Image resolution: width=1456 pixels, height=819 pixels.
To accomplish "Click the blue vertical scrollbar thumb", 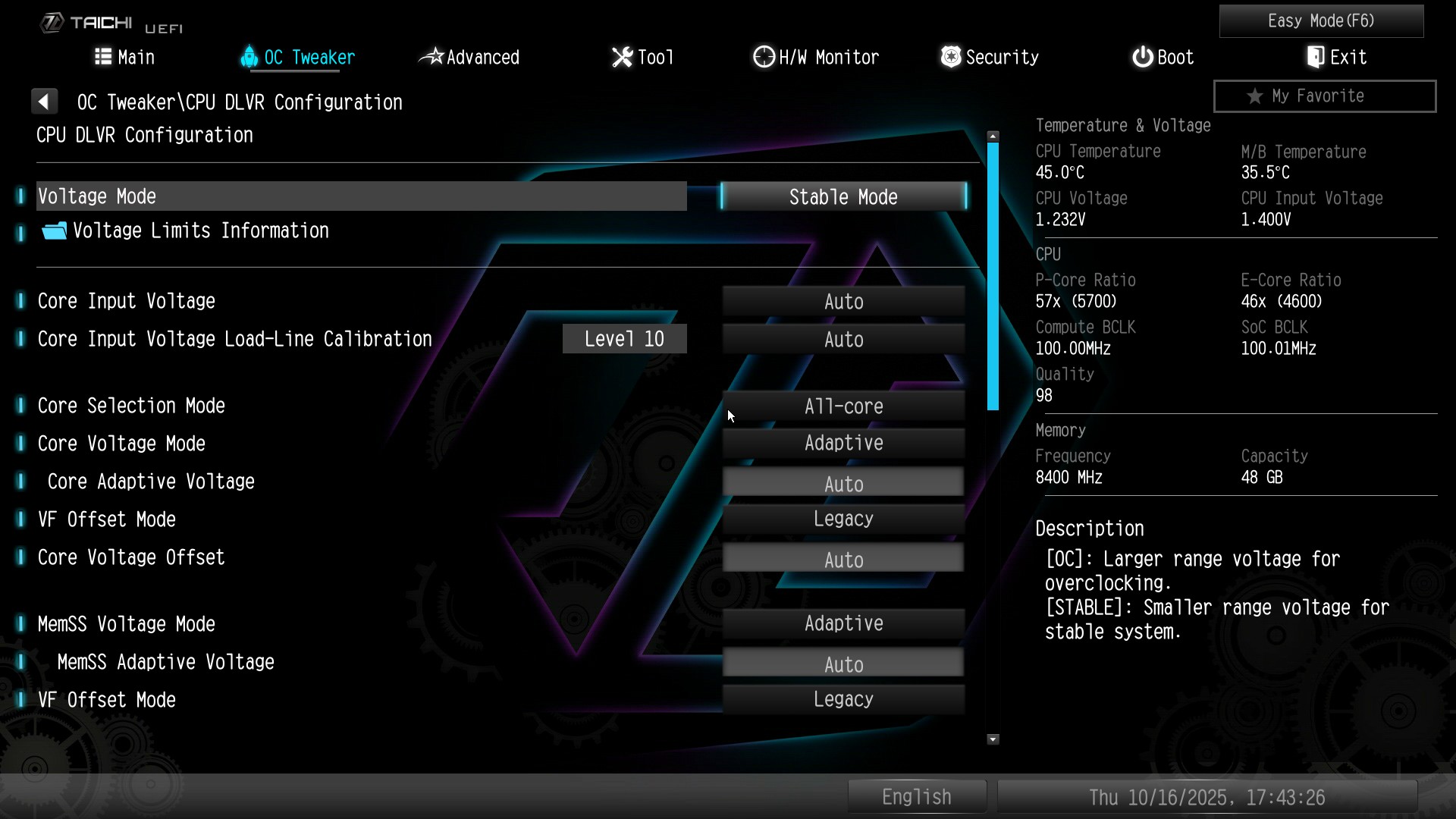I will (993, 277).
